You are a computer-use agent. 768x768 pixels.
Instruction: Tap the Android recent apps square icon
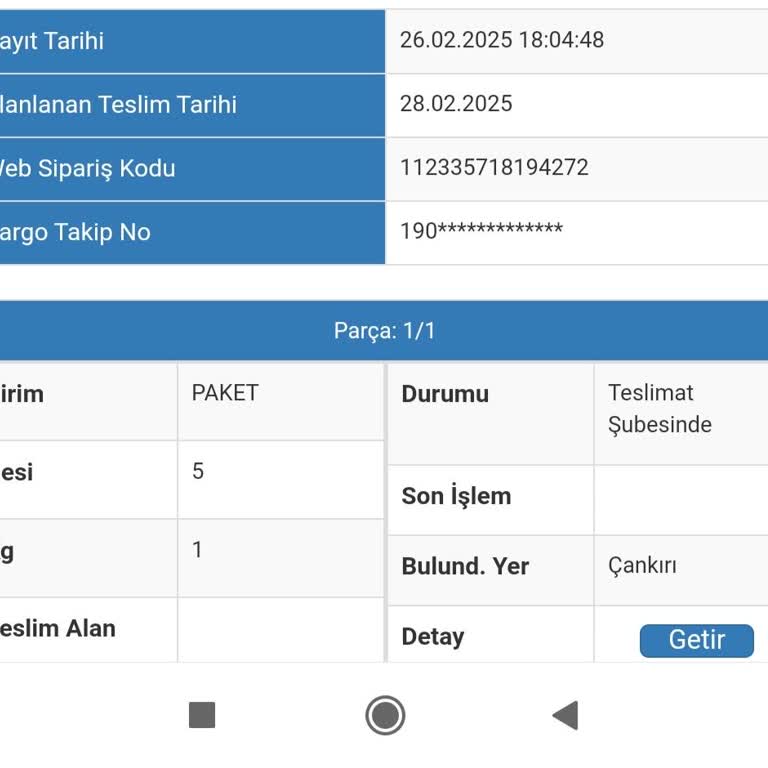point(202,715)
